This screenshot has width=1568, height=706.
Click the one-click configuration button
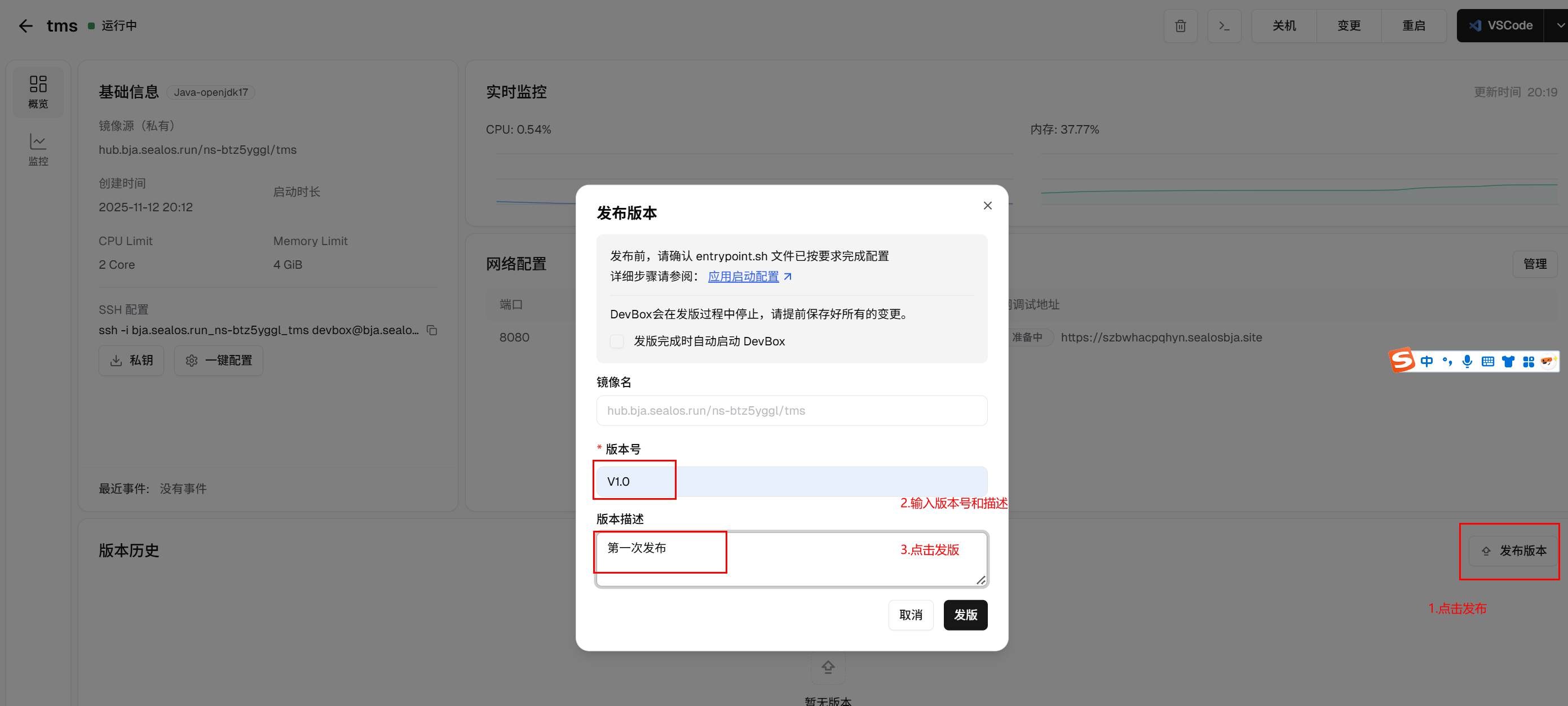pyautogui.click(x=219, y=361)
